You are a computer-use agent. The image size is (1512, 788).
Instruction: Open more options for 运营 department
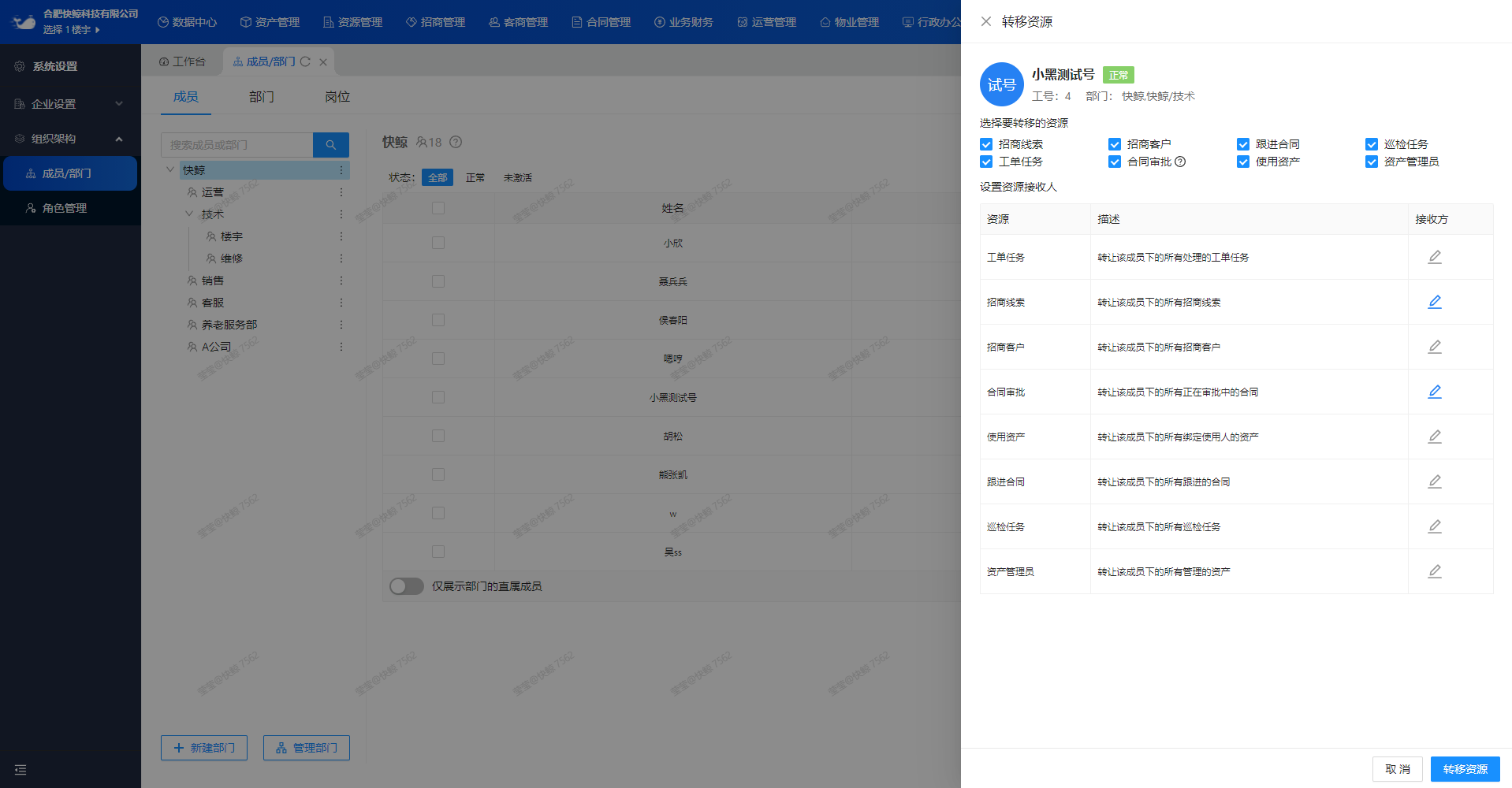[x=341, y=192]
